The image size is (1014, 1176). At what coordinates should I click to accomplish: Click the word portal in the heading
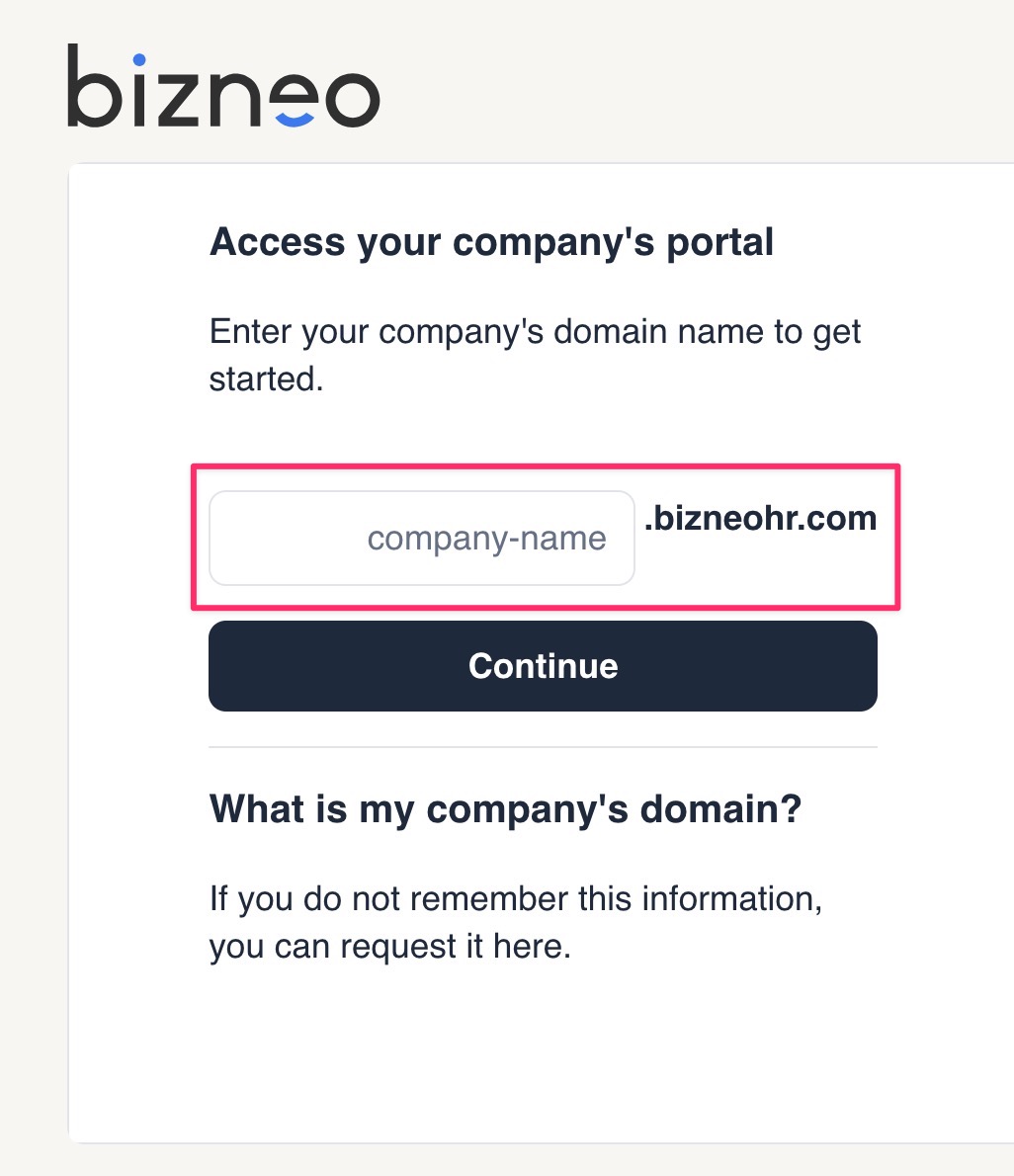(720, 244)
